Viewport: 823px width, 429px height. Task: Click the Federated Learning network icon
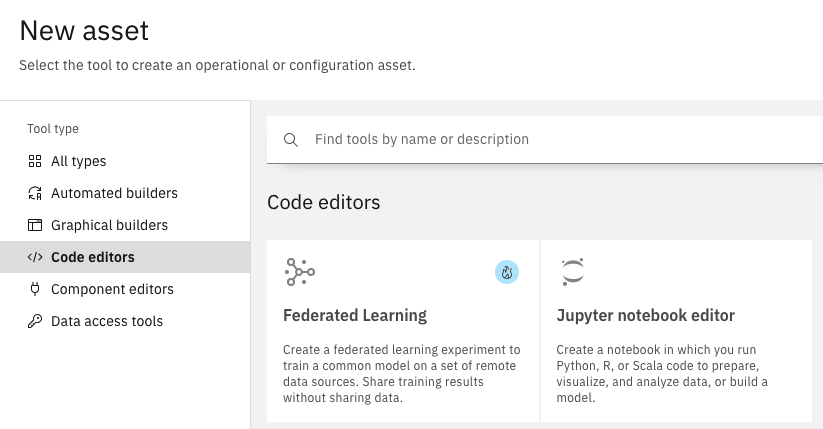299,272
